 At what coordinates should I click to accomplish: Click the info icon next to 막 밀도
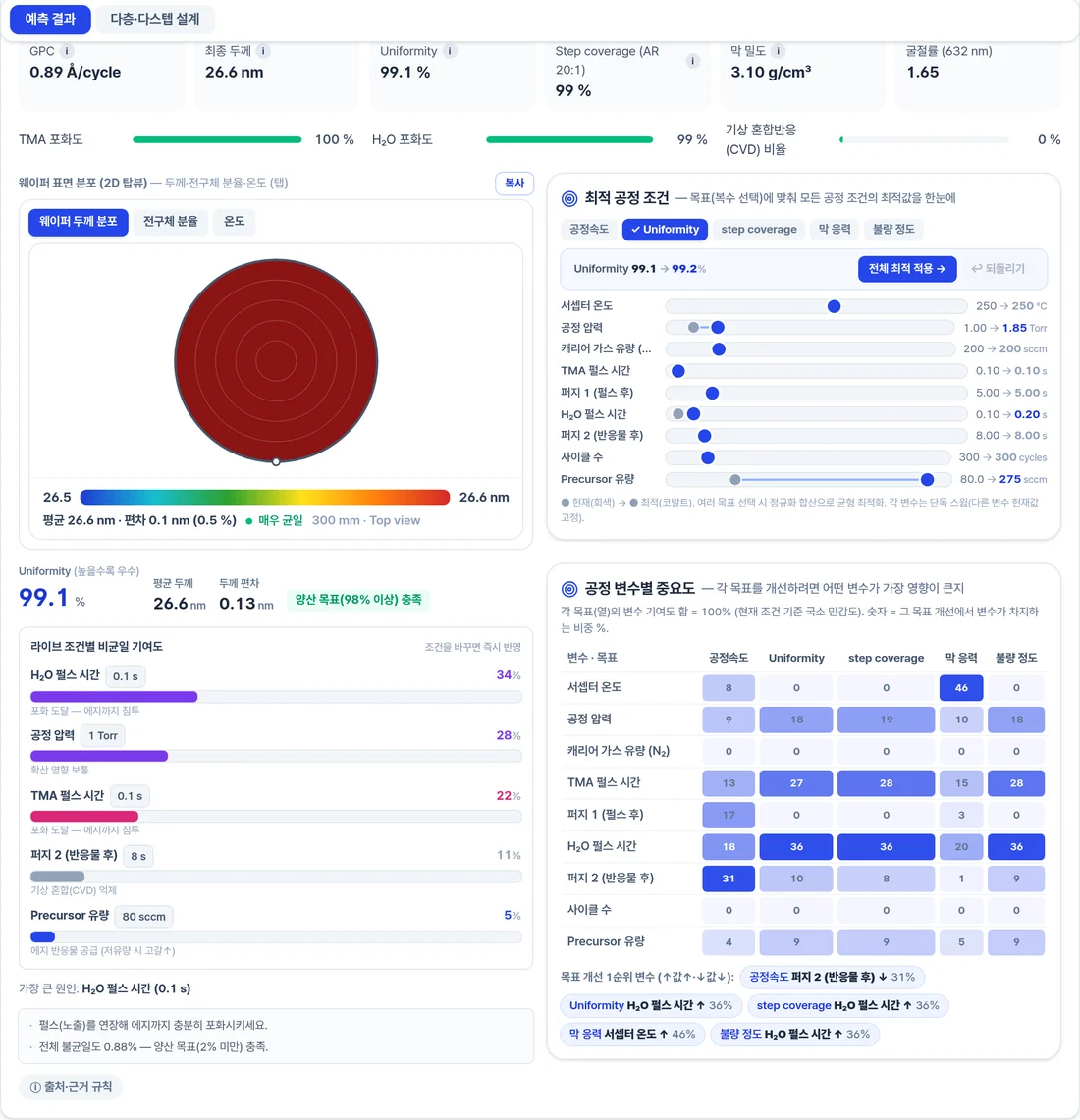(x=779, y=51)
